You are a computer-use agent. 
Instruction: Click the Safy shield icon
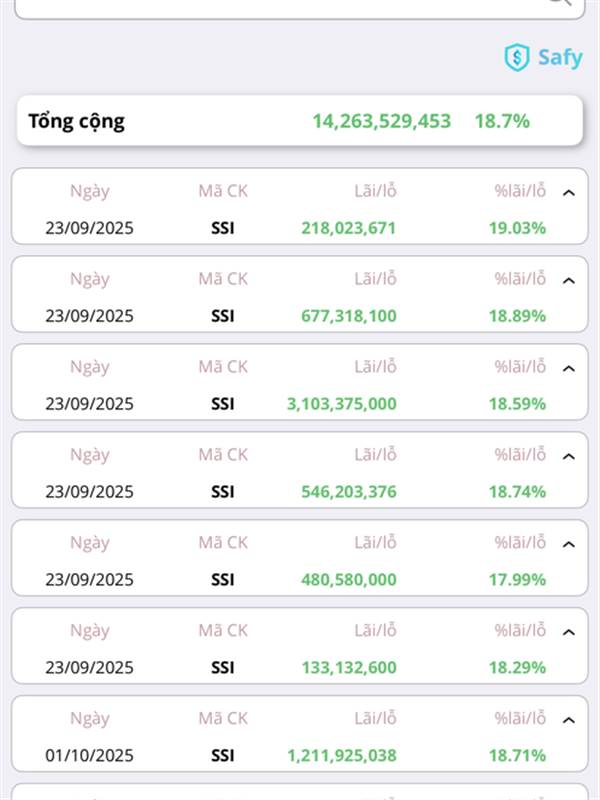click(x=516, y=57)
